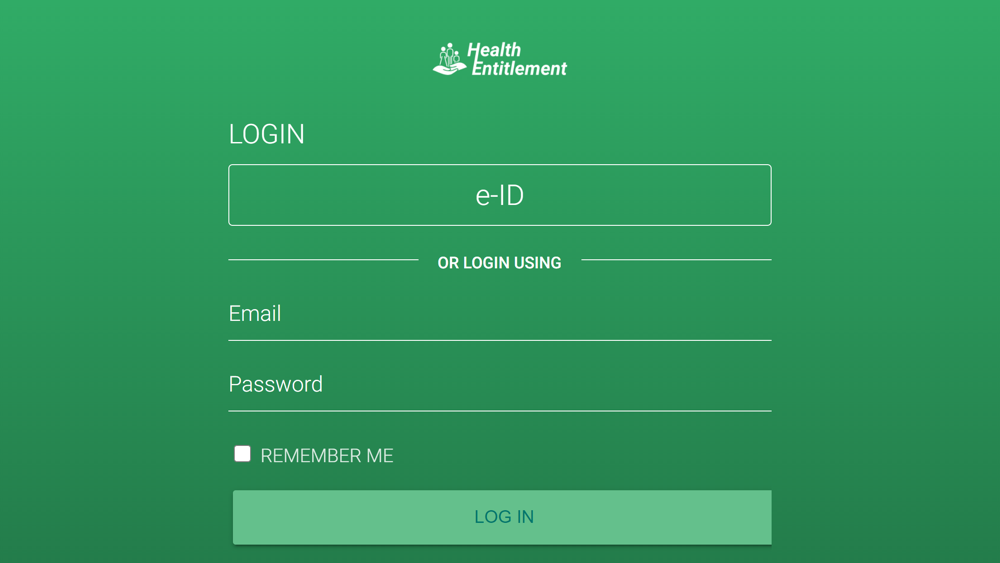The width and height of the screenshot is (1000, 563).
Task: Focus the Password input field
Action: [500, 384]
